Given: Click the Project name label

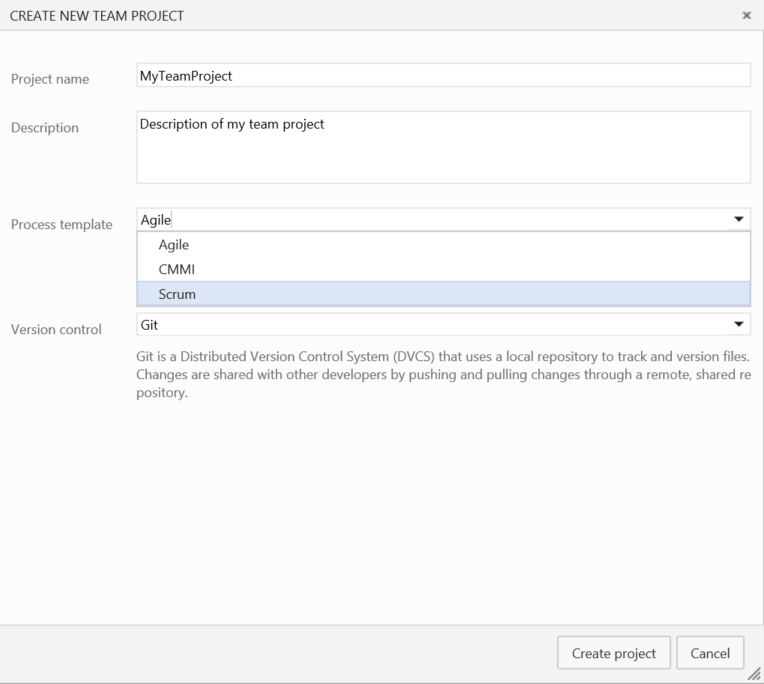Looking at the screenshot, I should tap(49, 80).
